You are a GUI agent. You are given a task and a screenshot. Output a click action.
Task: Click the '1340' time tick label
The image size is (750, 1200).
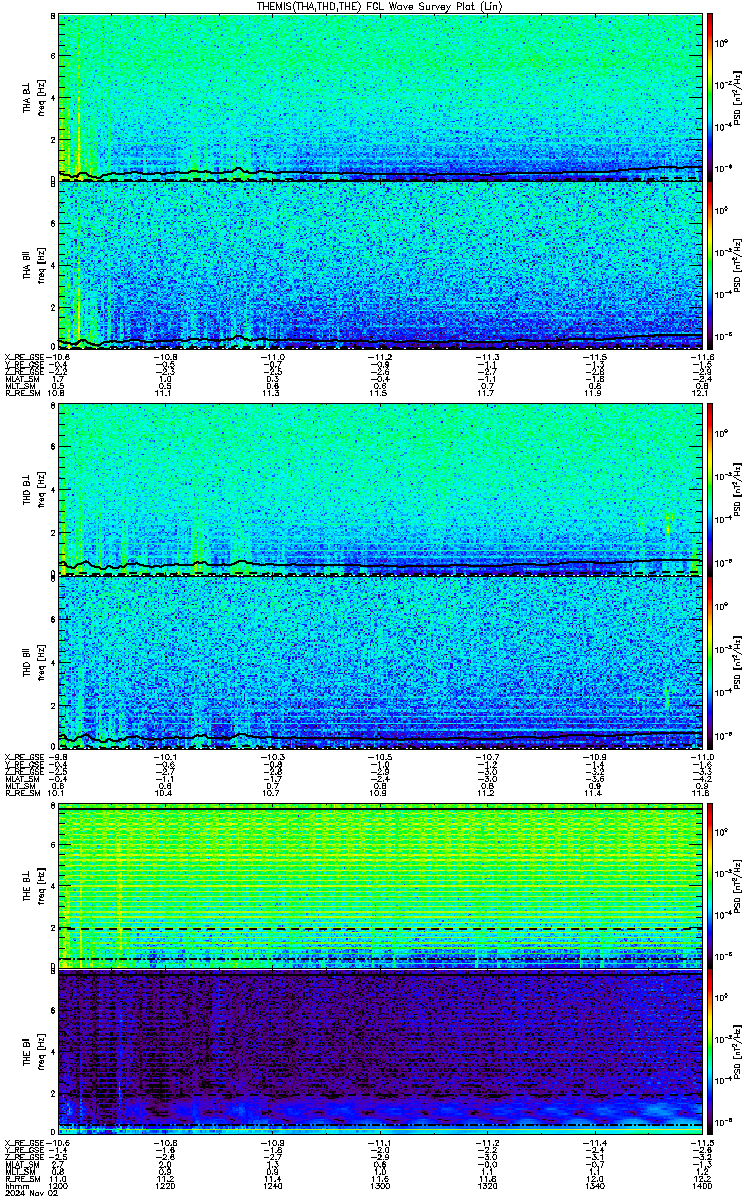pyautogui.click(x=594, y=1187)
